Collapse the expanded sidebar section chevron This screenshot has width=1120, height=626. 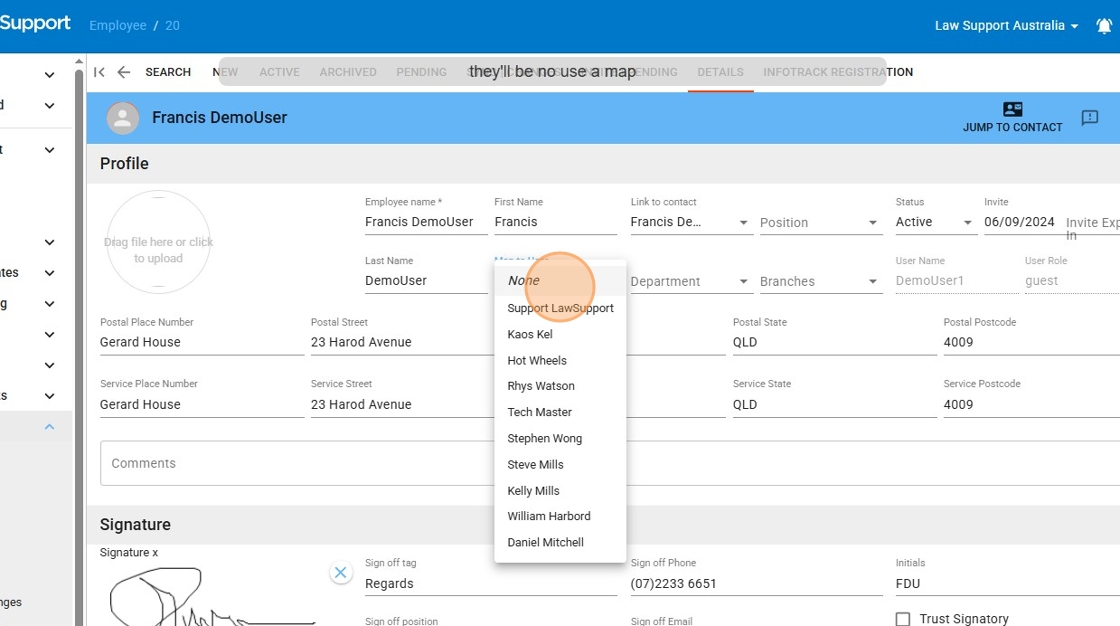[49, 427]
